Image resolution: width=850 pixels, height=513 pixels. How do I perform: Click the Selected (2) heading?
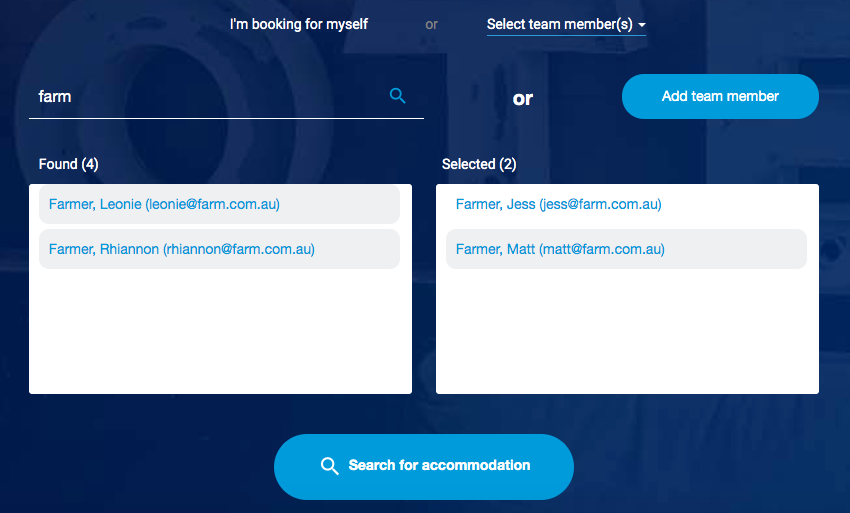pyautogui.click(x=479, y=164)
